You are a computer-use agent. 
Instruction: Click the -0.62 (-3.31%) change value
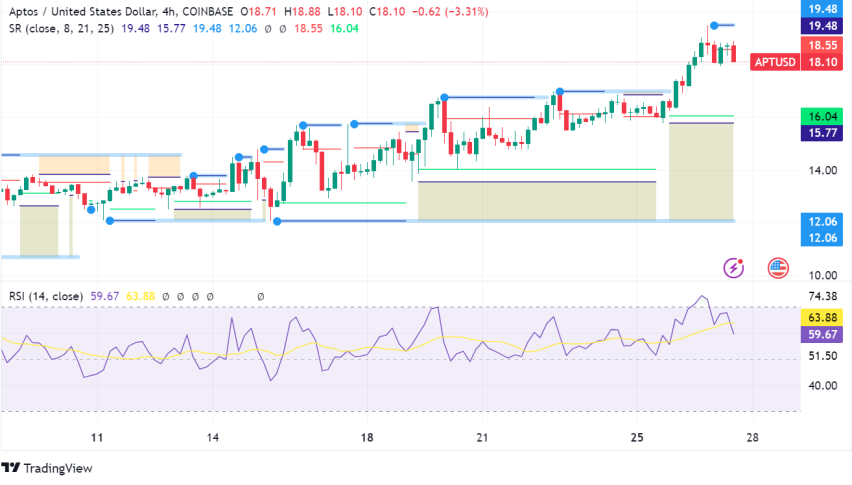pyautogui.click(x=450, y=11)
